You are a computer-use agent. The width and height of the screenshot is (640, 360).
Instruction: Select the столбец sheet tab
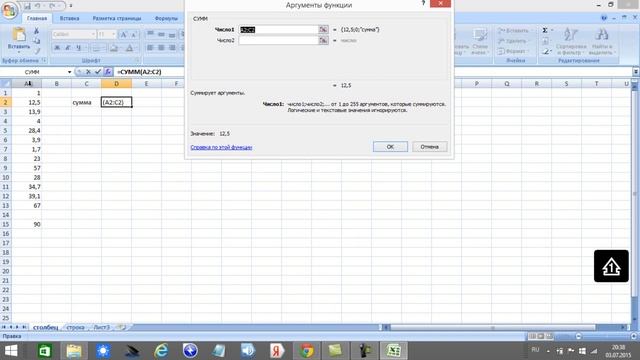[x=45, y=327]
